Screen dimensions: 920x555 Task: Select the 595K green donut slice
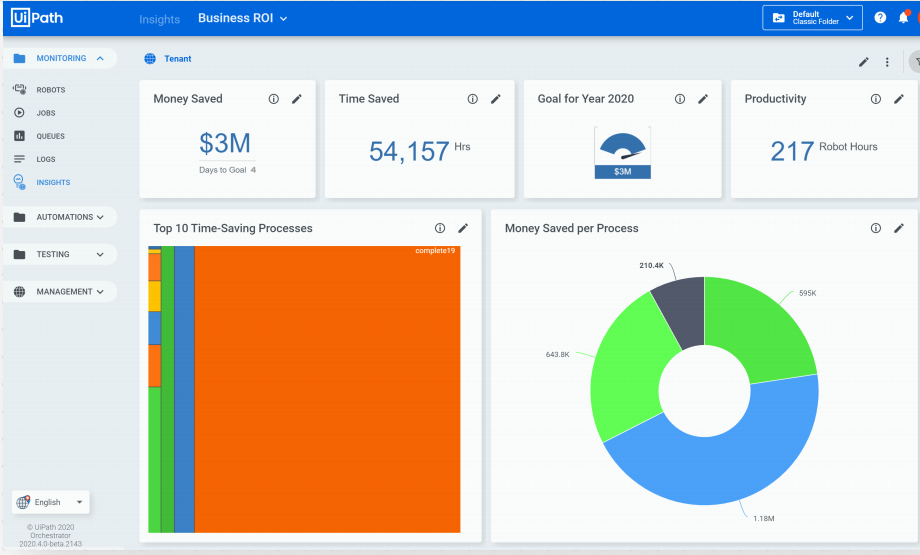[757, 326]
